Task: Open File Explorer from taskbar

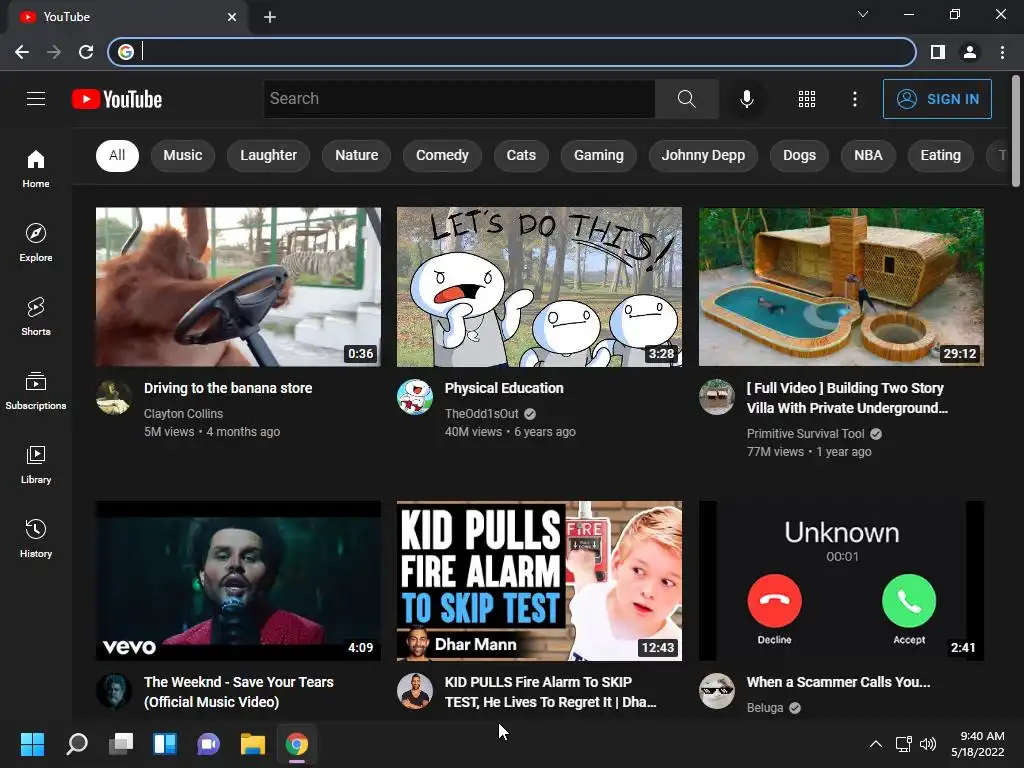Action: tap(253, 744)
